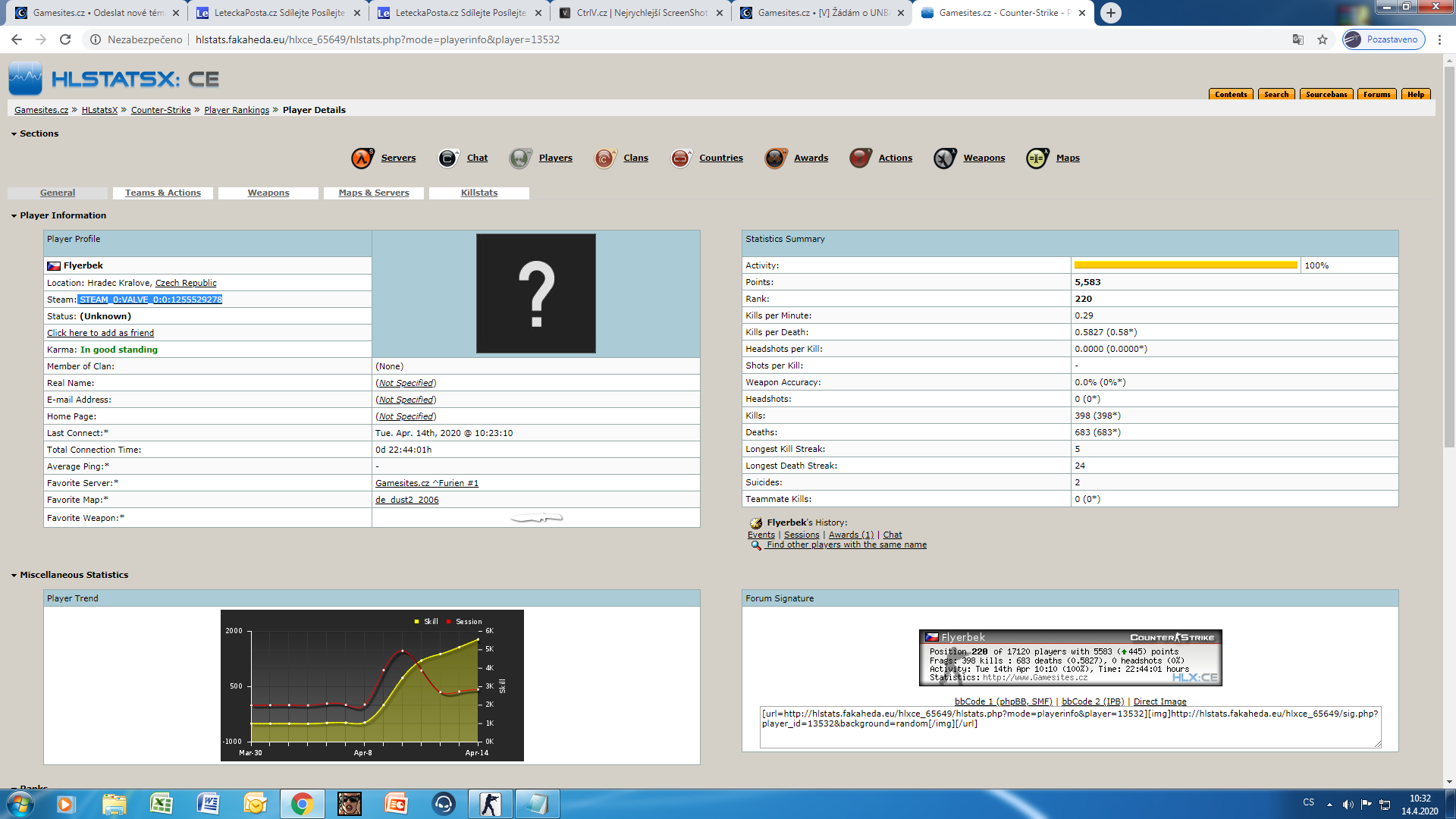This screenshot has height=819, width=1456.
Task: Switch to the Weapons sub-tab
Action: click(x=268, y=193)
